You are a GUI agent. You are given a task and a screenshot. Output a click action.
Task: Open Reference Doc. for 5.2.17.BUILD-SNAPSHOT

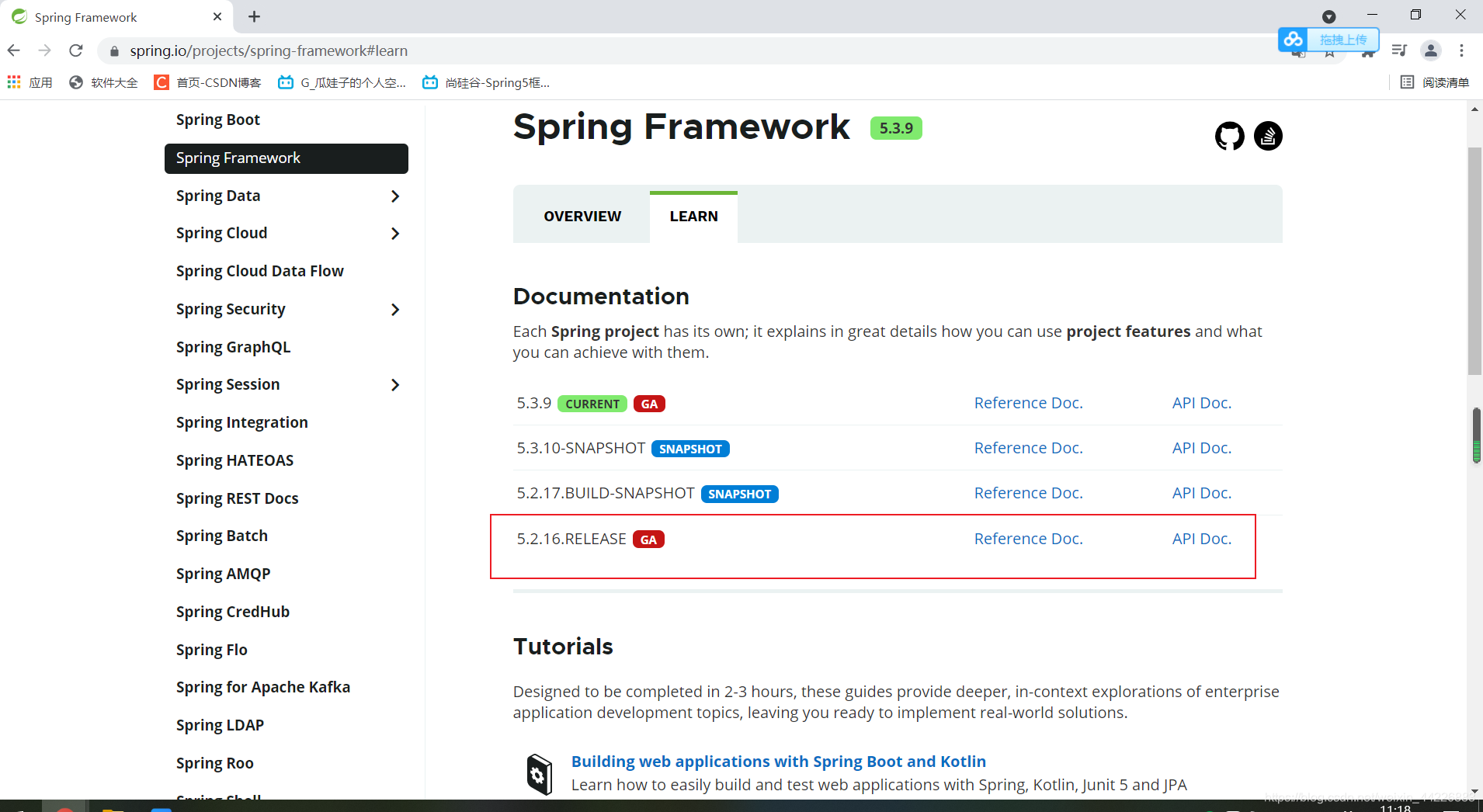(1028, 493)
